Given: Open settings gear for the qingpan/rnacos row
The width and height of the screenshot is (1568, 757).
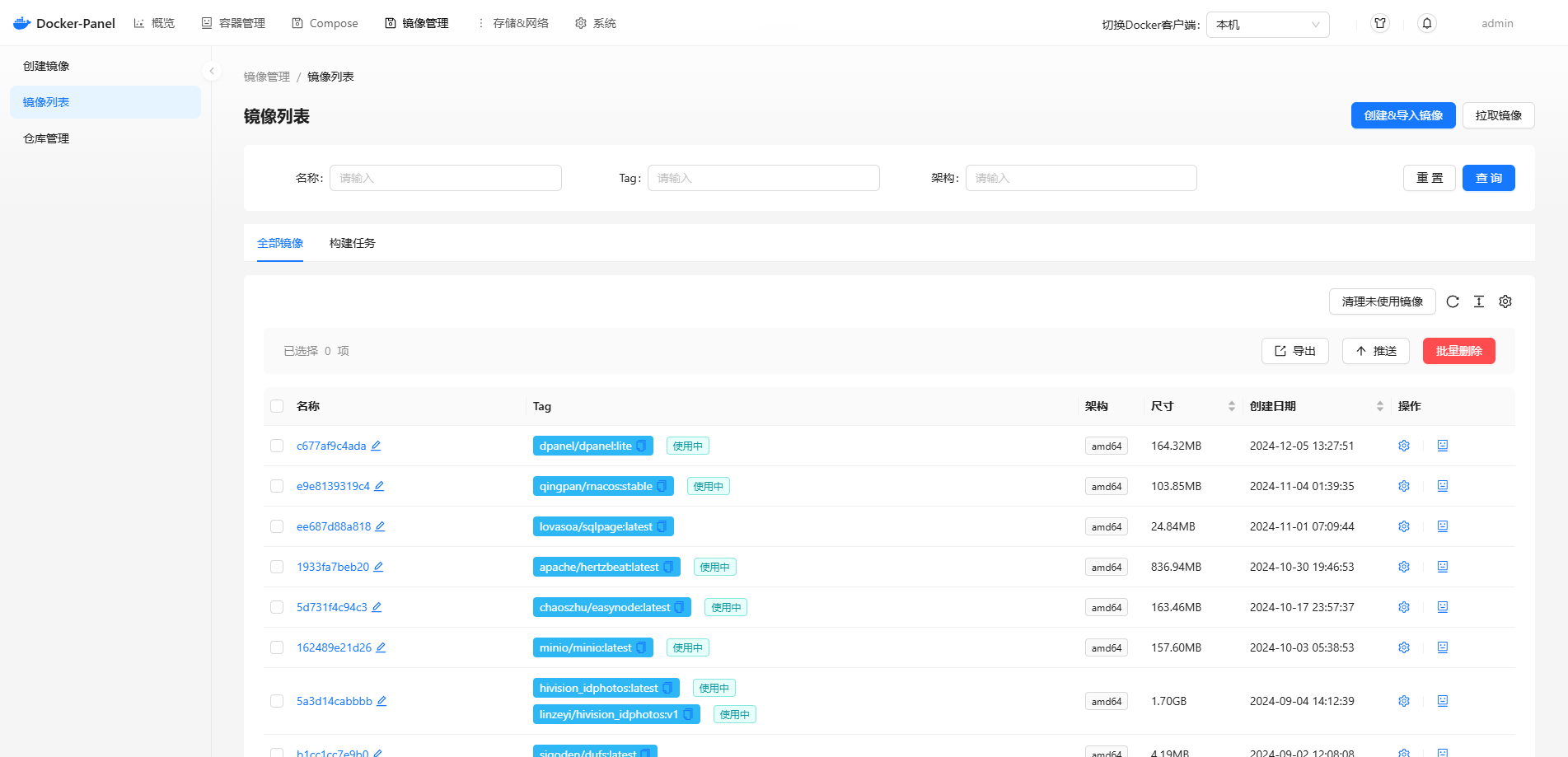Looking at the screenshot, I should (1404, 486).
